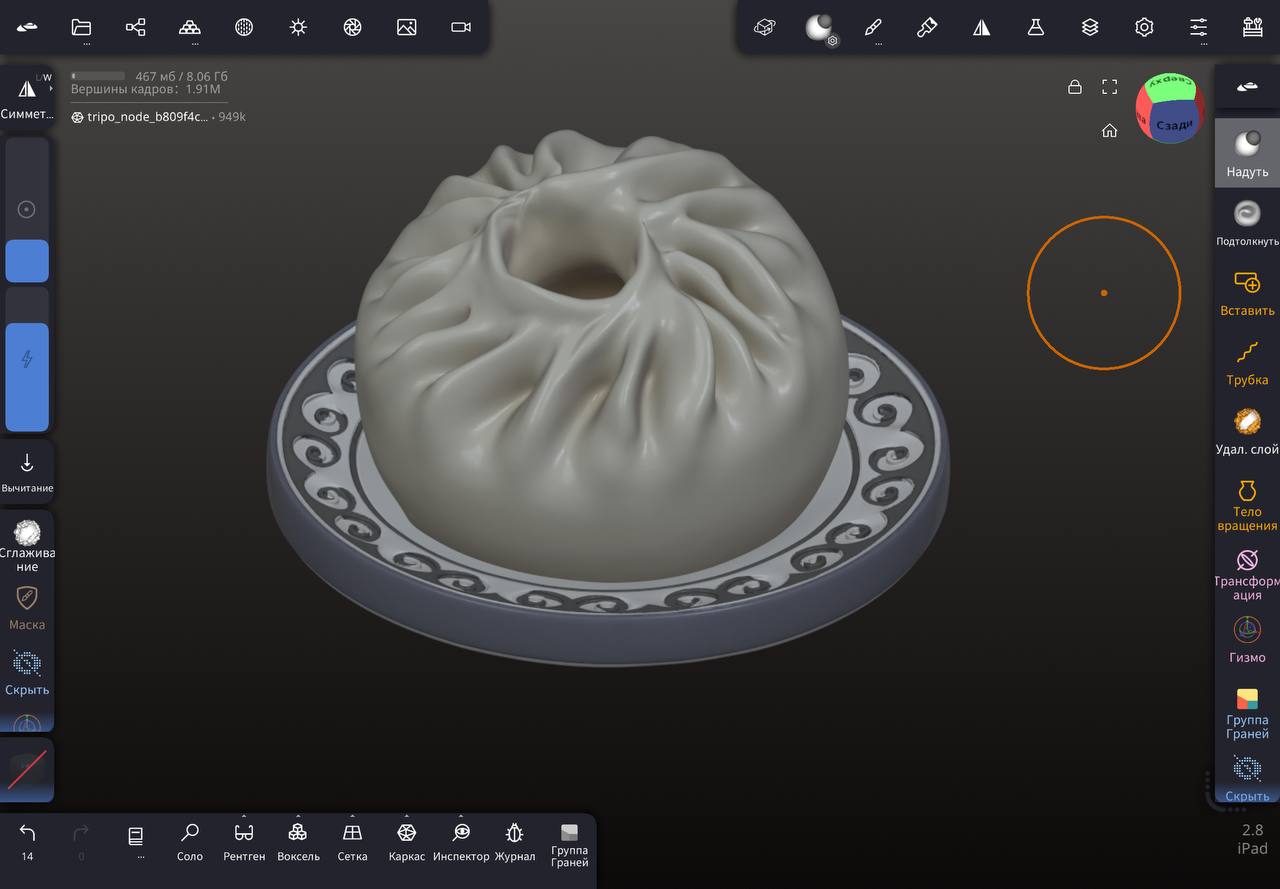Open the Interface sliders menu
This screenshot has height=889, width=1280.
coord(1198,27)
